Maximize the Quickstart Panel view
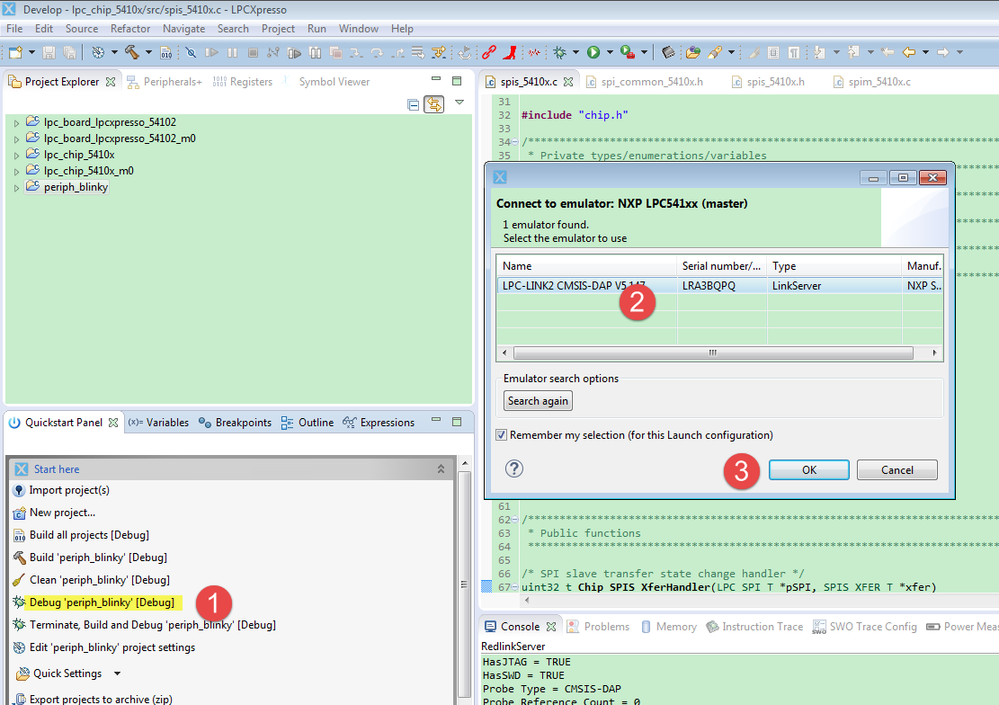The width and height of the screenshot is (999, 705). coord(457,422)
